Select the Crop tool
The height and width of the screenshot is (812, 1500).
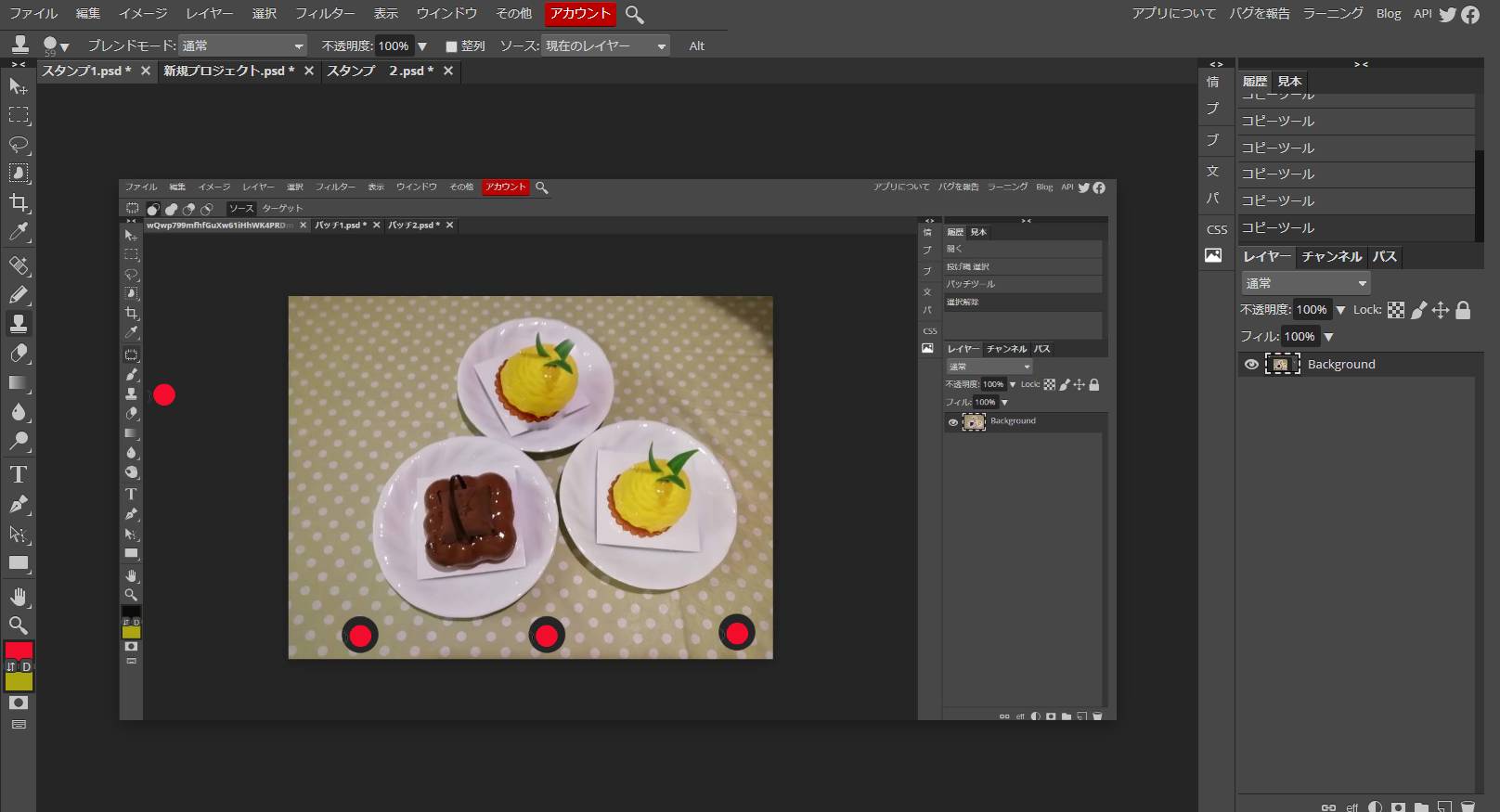click(19, 203)
